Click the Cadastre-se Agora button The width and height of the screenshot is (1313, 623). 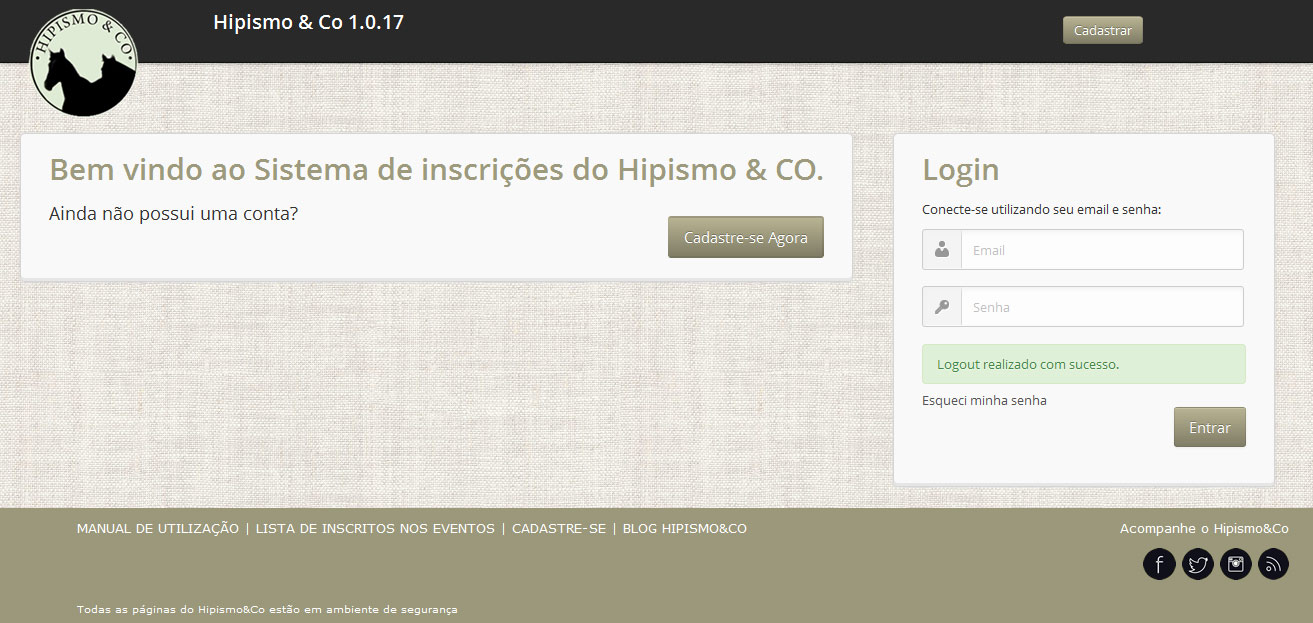[x=746, y=237]
